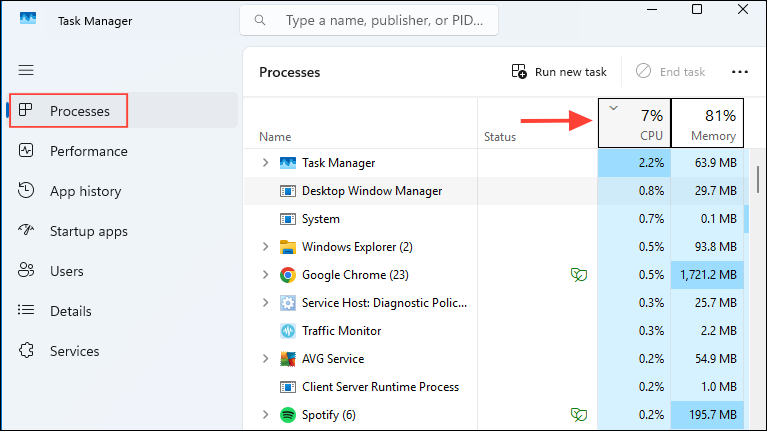Click the Task Manager app icon in title bar
The image size is (767, 431).
click(28, 19)
